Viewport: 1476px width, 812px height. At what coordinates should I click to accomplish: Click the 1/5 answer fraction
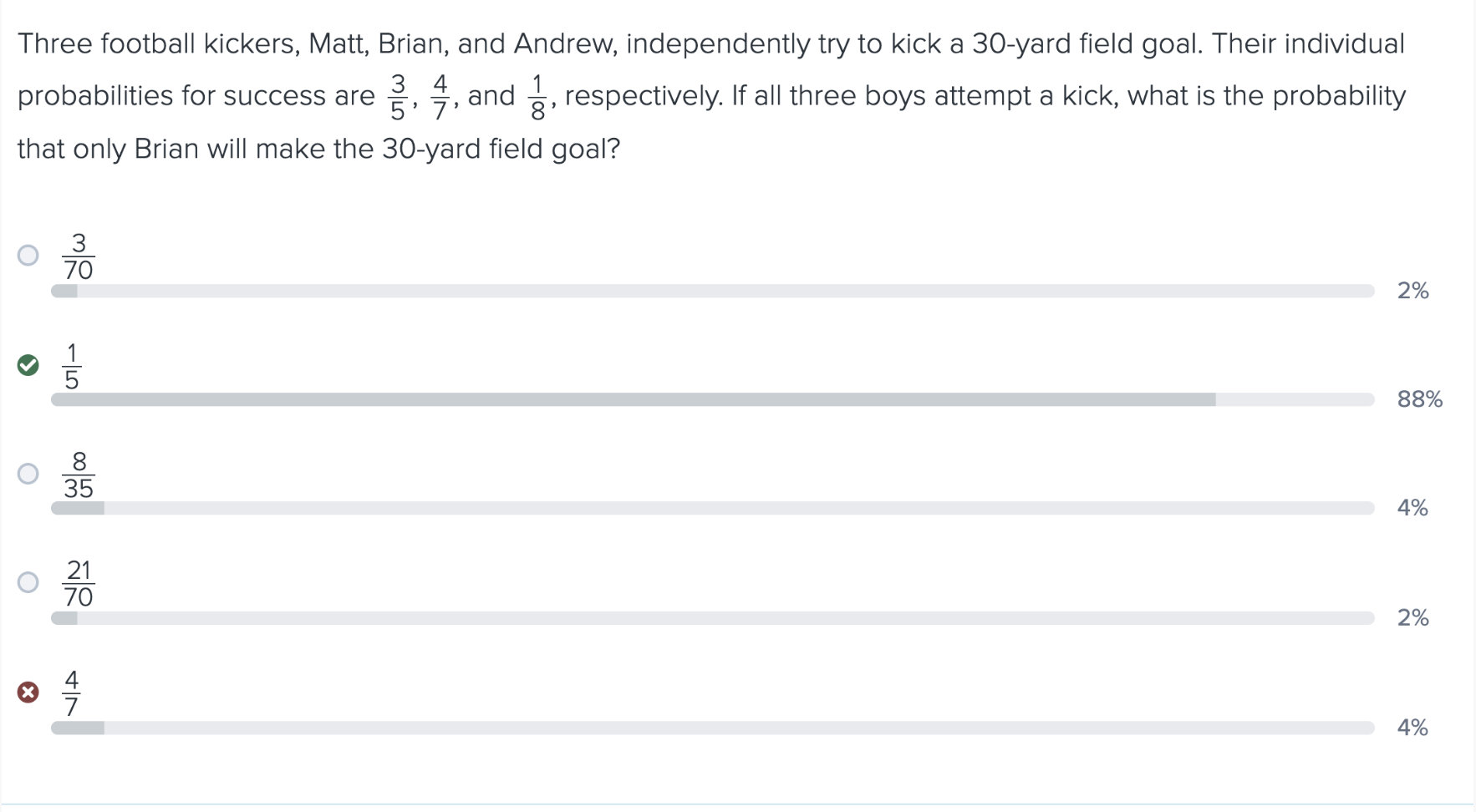pyautogui.click(x=72, y=366)
